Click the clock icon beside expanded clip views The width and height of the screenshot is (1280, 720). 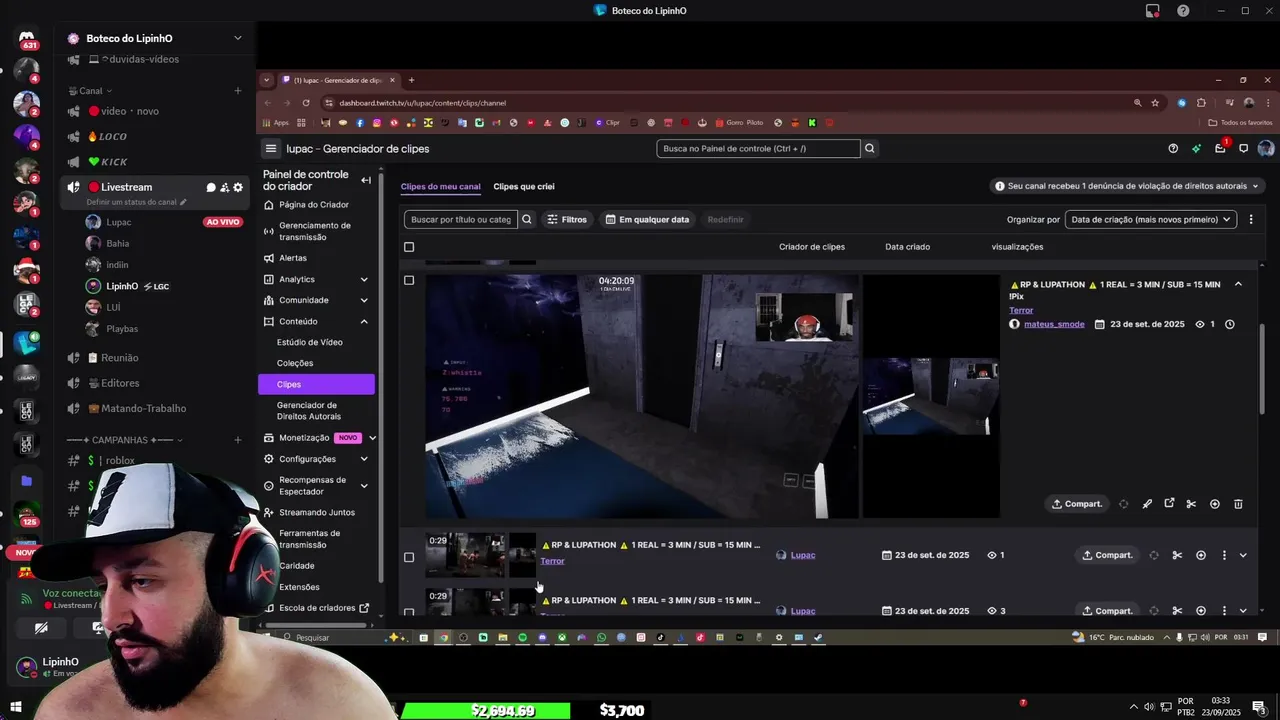click(x=1230, y=324)
